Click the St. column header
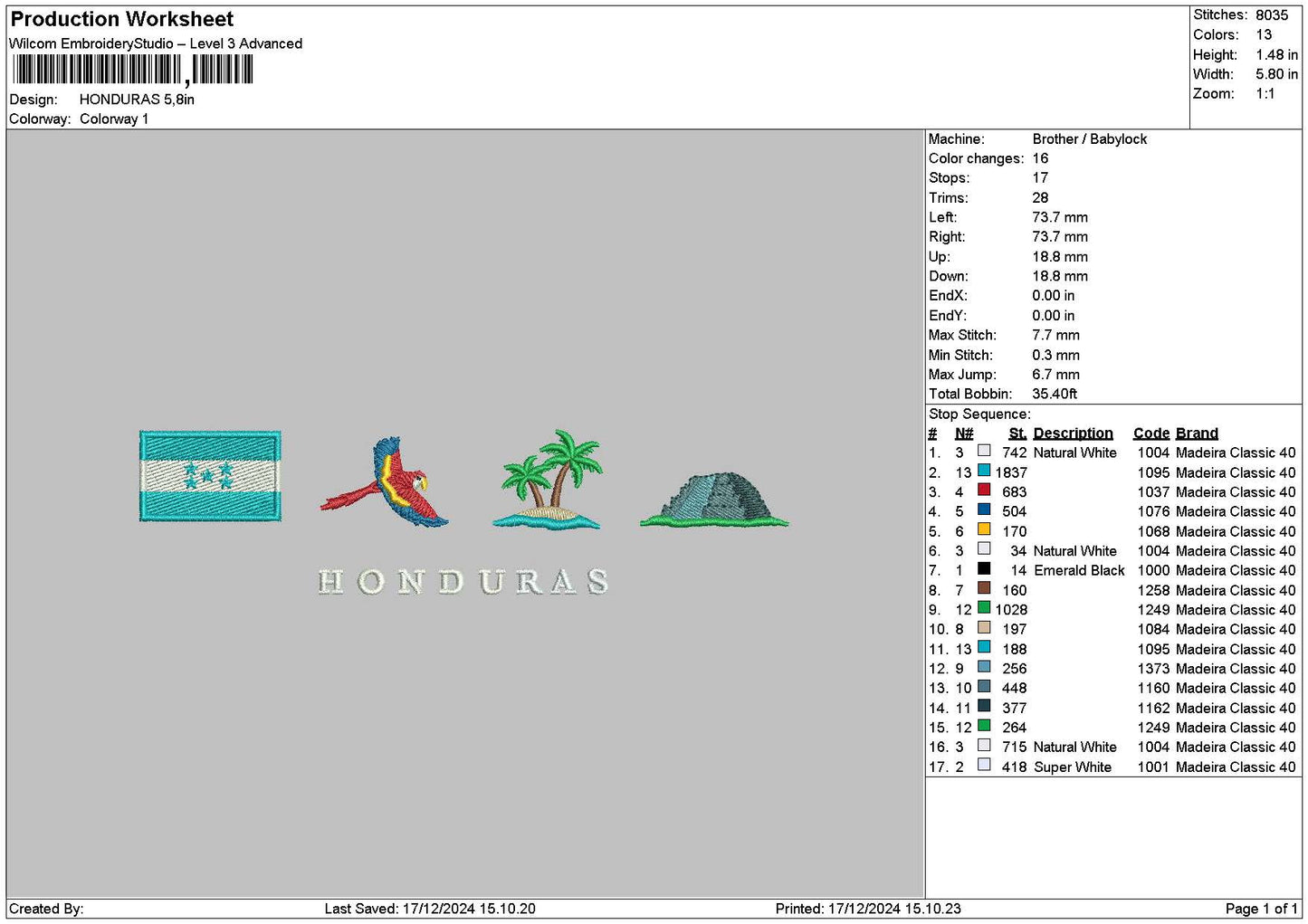This screenshot has width=1308, height=924. coord(1017,433)
